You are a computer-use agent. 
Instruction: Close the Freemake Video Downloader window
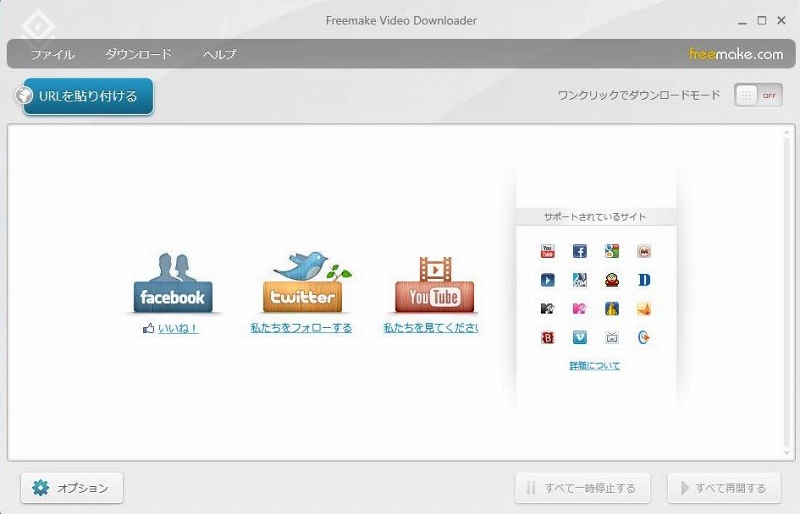pyautogui.click(x=781, y=20)
